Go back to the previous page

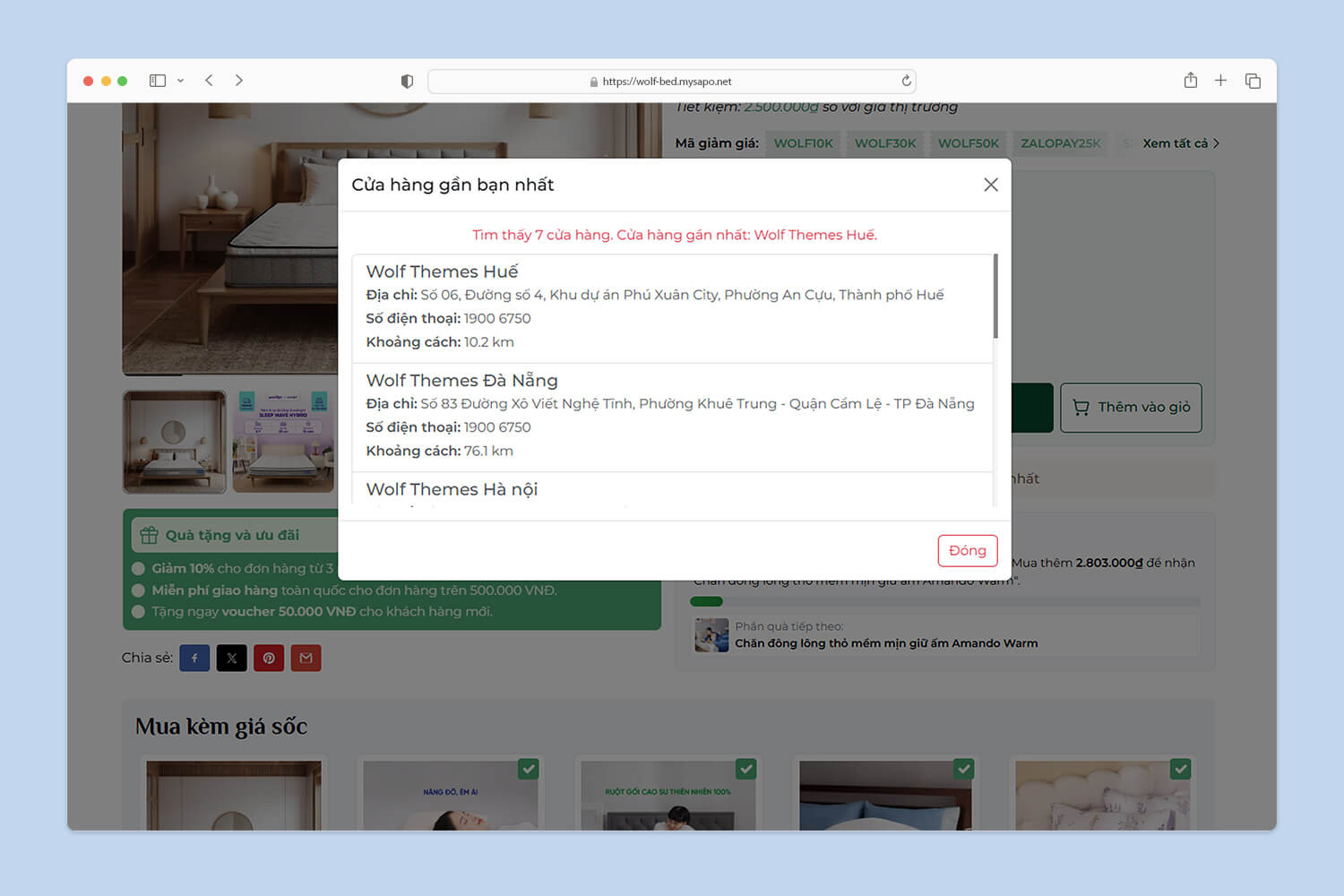209,81
